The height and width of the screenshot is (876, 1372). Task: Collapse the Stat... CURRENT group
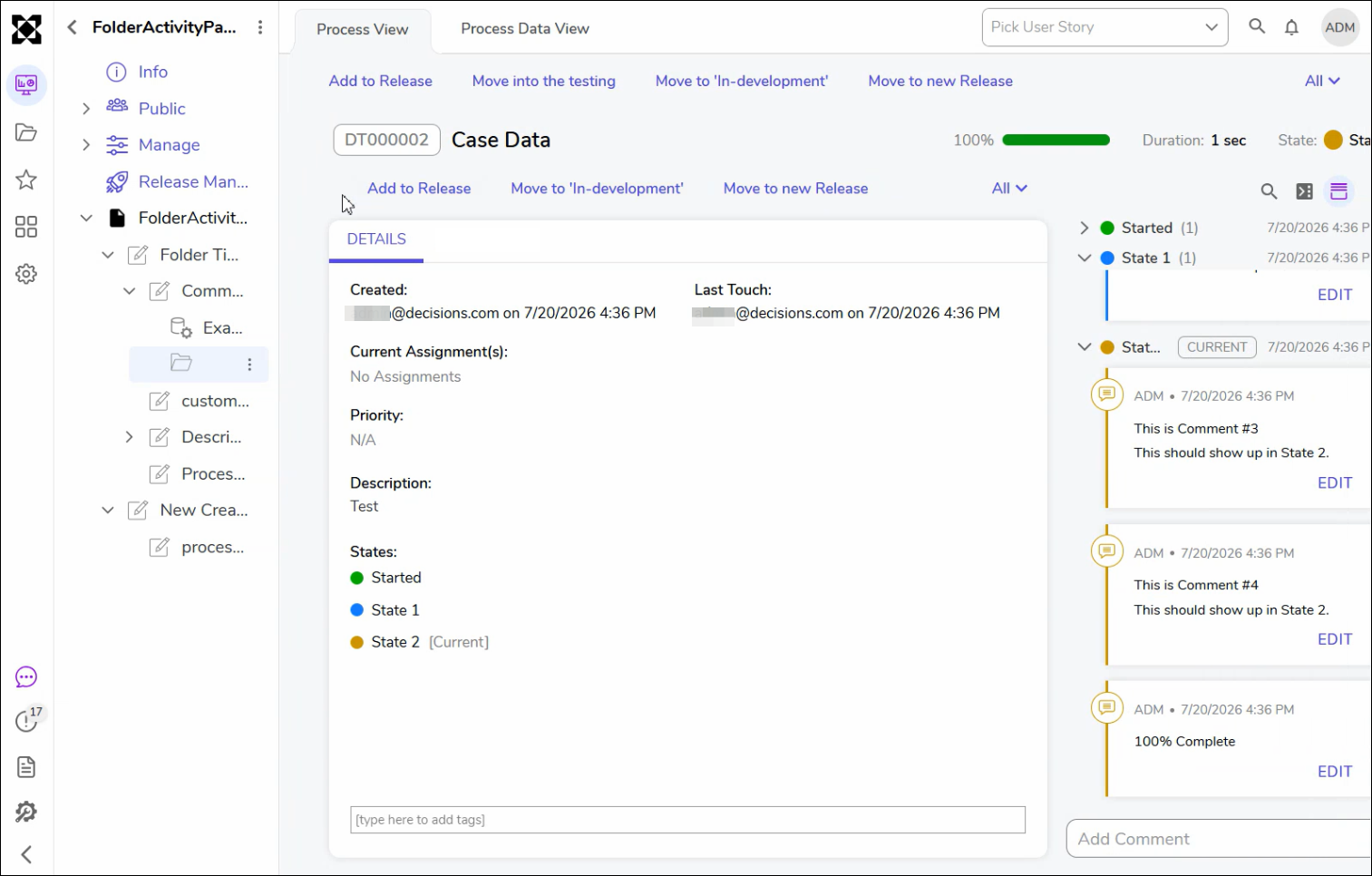[x=1084, y=346]
